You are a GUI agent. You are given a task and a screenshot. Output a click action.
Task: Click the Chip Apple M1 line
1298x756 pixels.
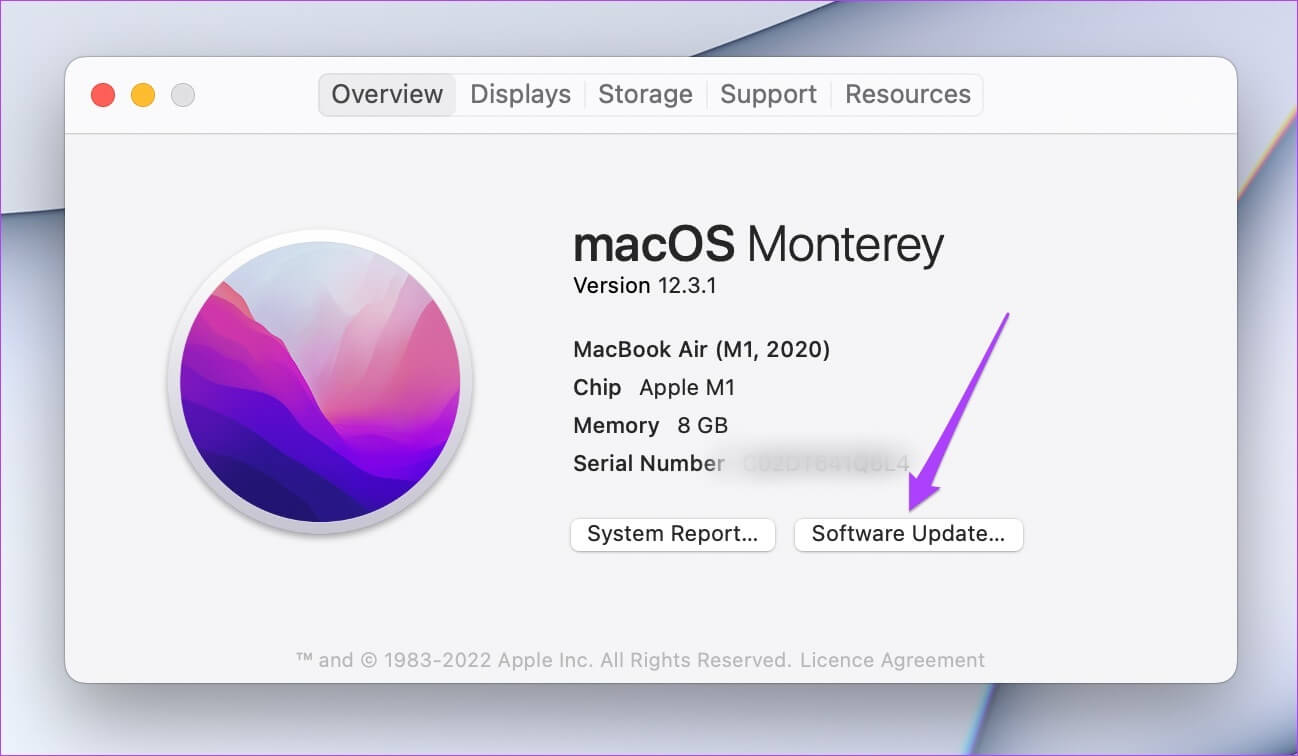[x=654, y=388]
